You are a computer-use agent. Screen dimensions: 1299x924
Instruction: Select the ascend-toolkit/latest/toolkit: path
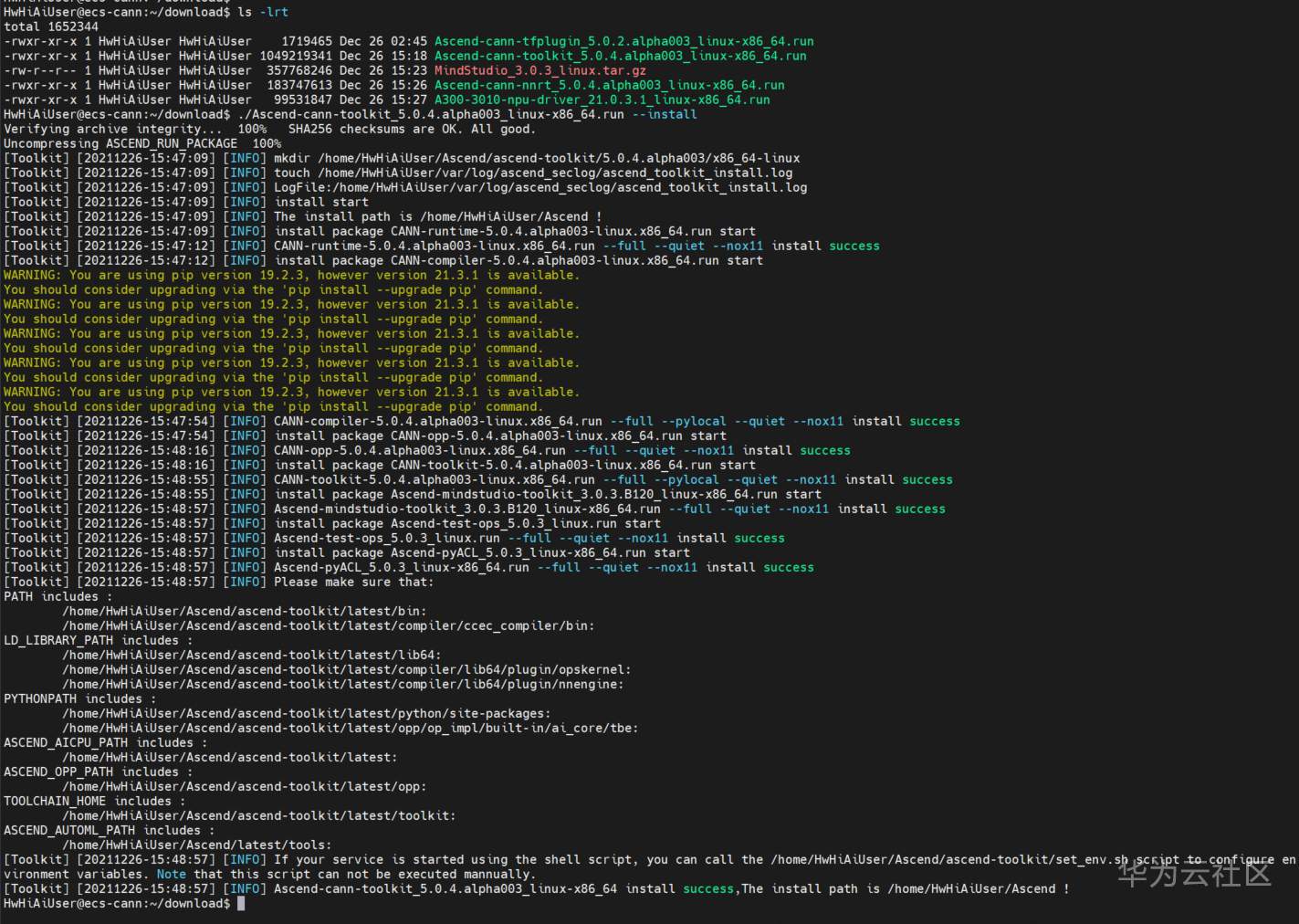[259, 815]
